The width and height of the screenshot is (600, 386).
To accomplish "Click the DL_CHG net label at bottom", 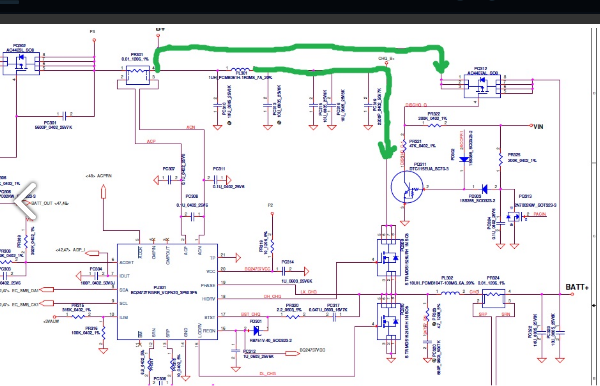I will click(267, 373).
